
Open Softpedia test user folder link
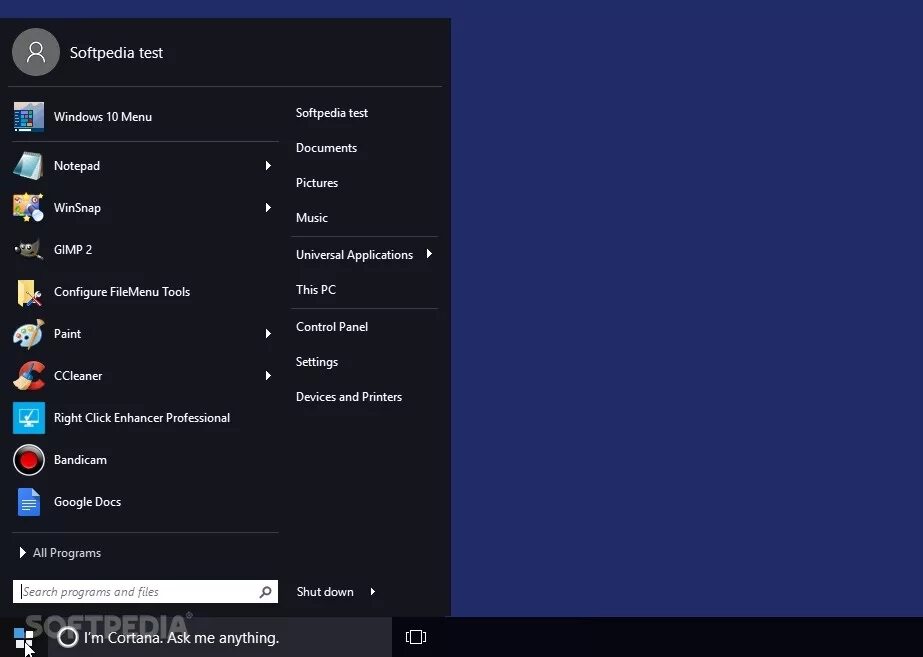point(331,113)
